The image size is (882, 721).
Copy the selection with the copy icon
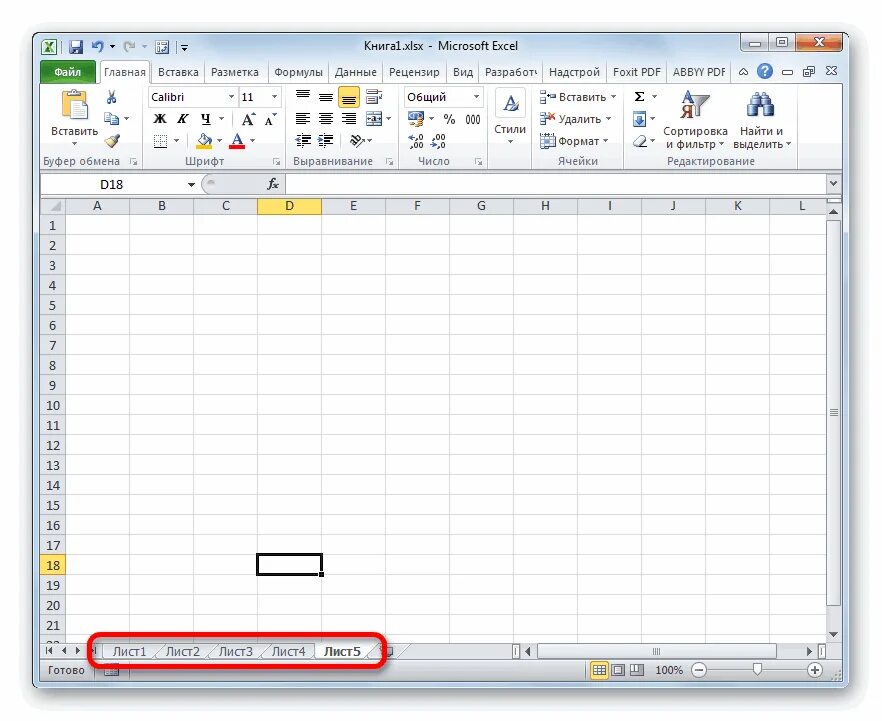111,119
